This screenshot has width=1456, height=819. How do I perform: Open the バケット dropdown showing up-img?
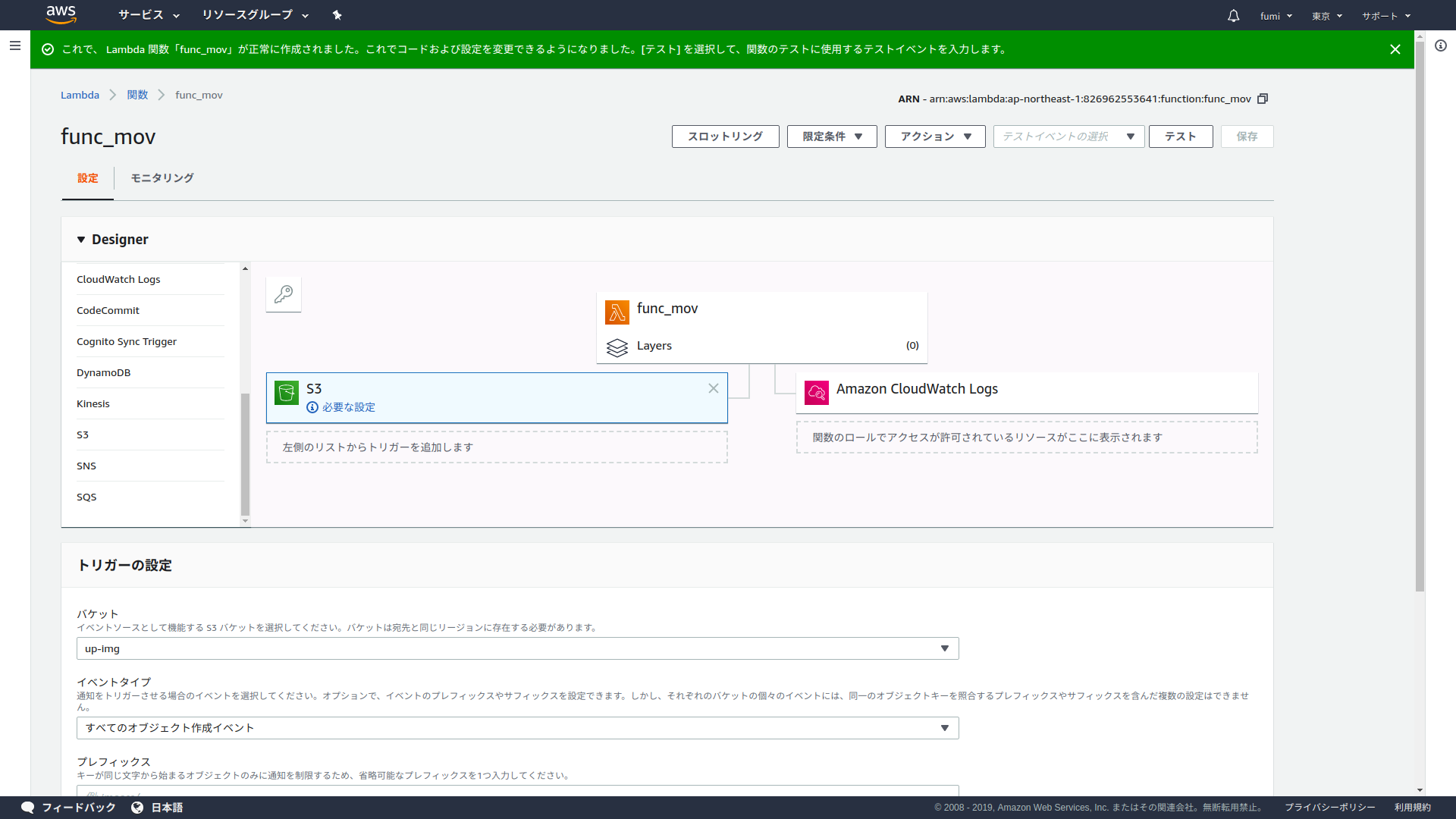(x=945, y=648)
